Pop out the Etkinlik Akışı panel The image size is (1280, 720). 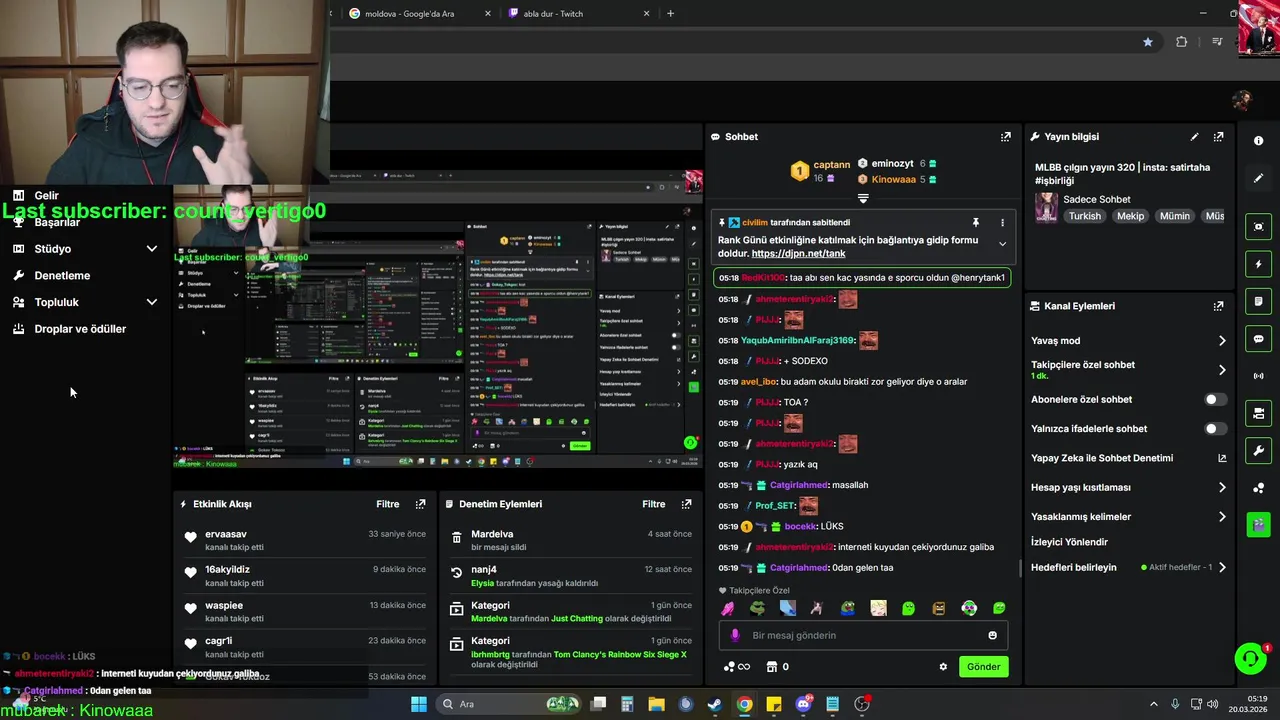[x=420, y=504]
